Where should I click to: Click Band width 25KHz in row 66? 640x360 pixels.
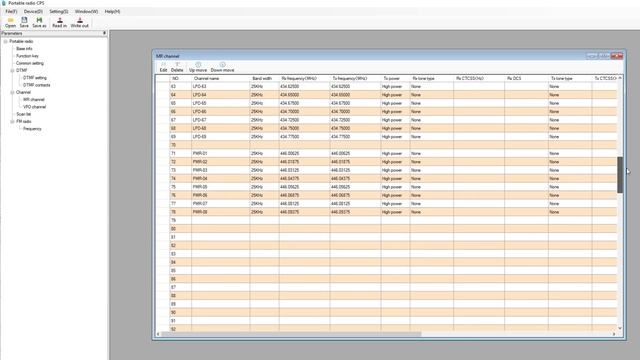point(264,112)
